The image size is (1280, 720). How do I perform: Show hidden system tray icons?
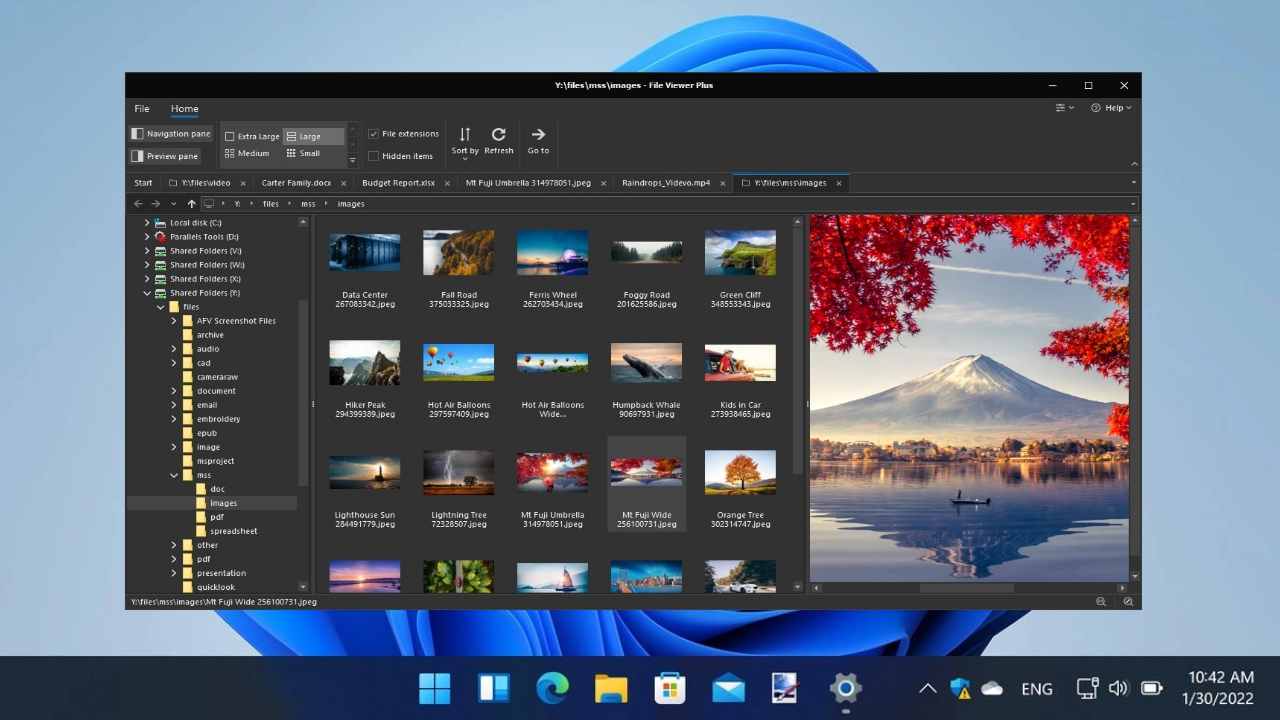point(927,688)
